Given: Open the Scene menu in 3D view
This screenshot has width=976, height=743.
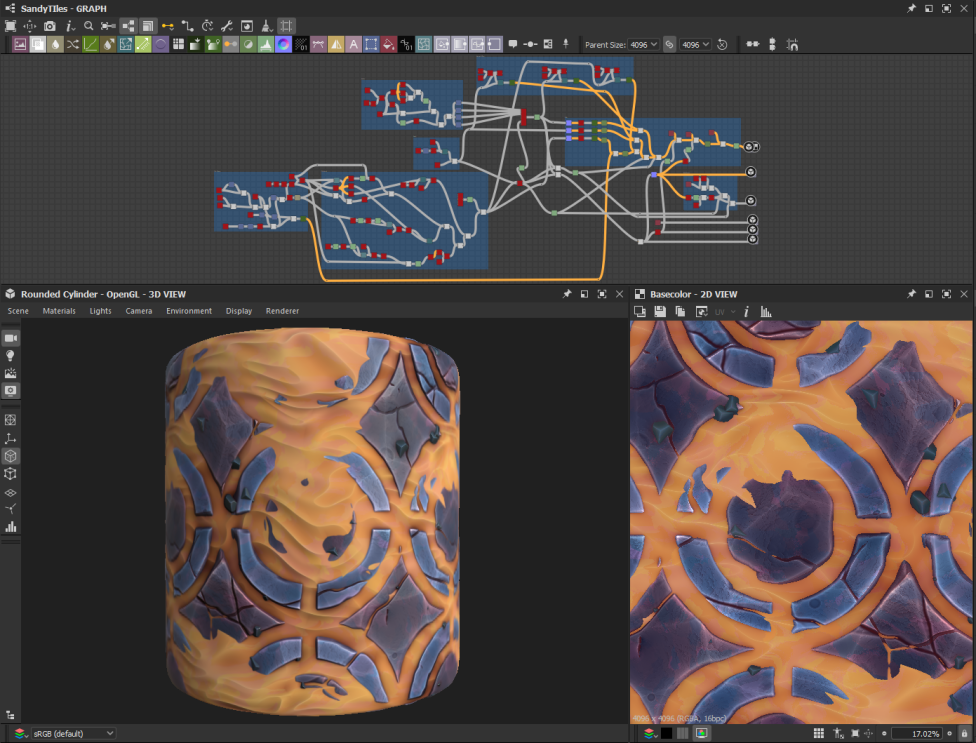Looking at the screenshot, I should coord(18,311).
